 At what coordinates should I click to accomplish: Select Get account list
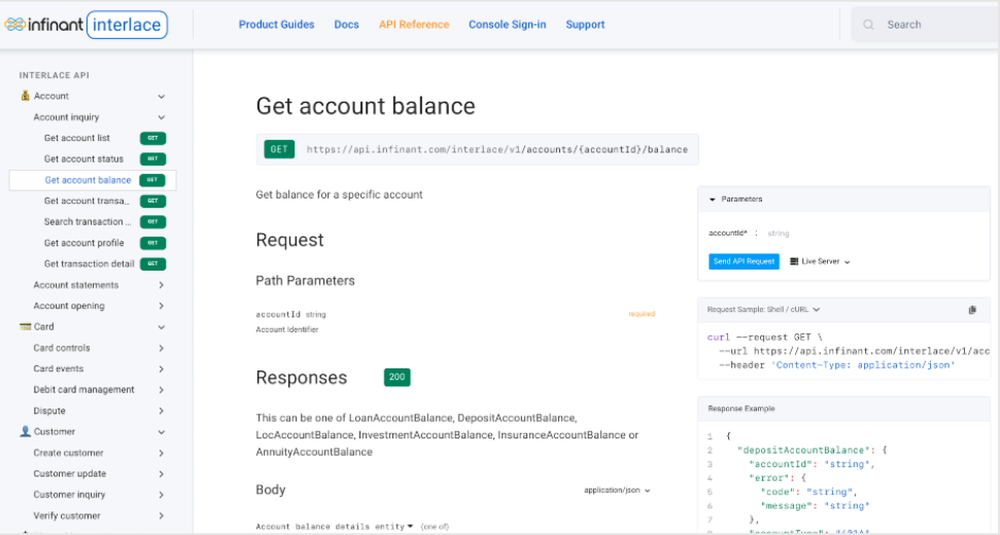pos(77,138)
